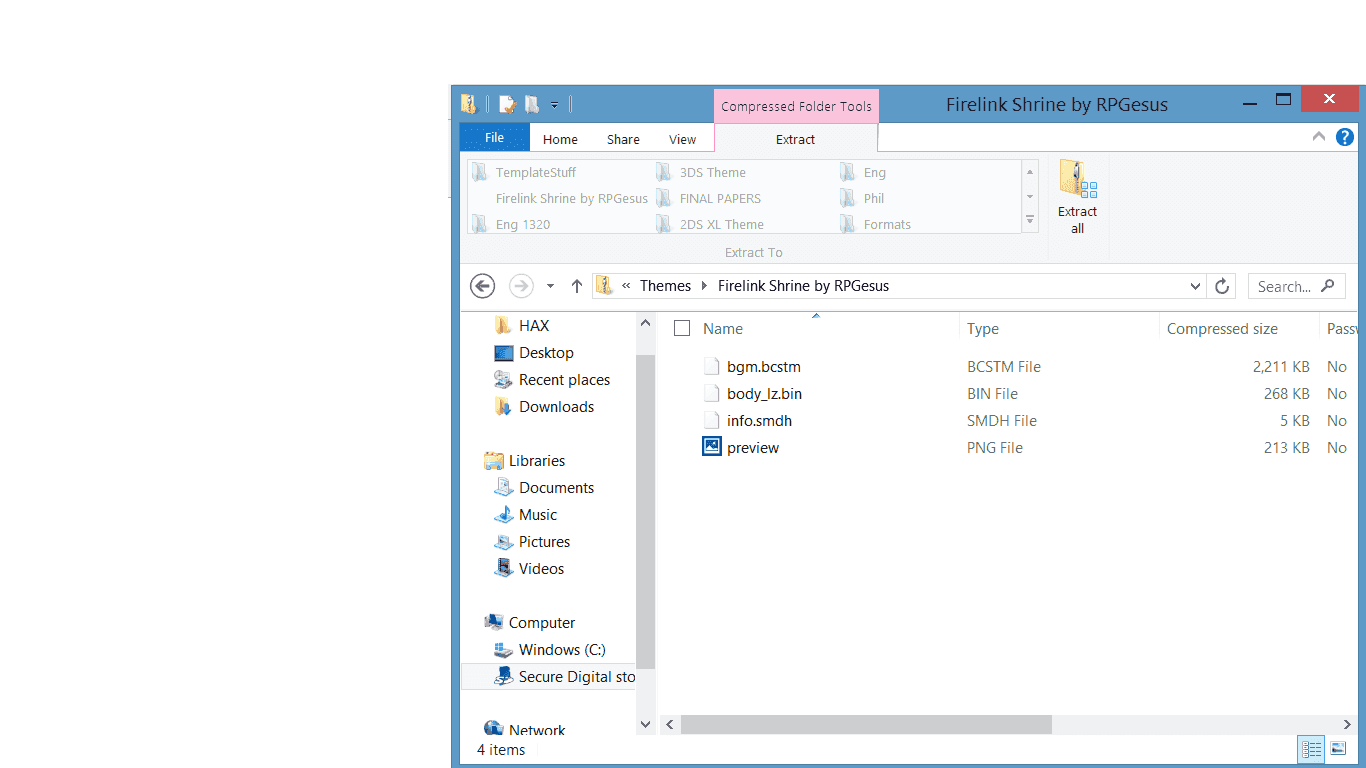Click navigation pane scroll up arrow
Image resolution: width=1366 pixels, height=768 pixels.
[x=646, y=322]
